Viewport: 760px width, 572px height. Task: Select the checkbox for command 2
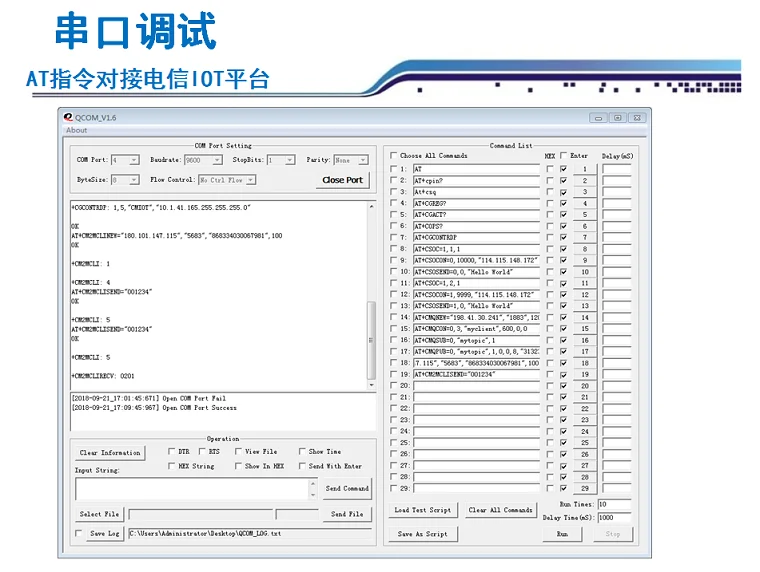tap(394, 180)
